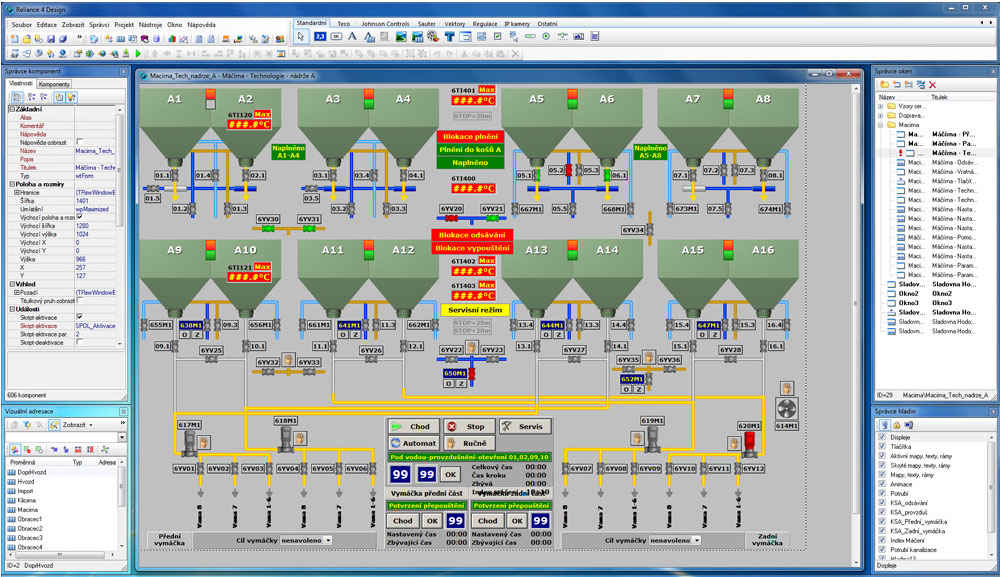Collapse the Základní property group
The height and width of the screenshot is (577, 1000).
(x=11, y=109)
